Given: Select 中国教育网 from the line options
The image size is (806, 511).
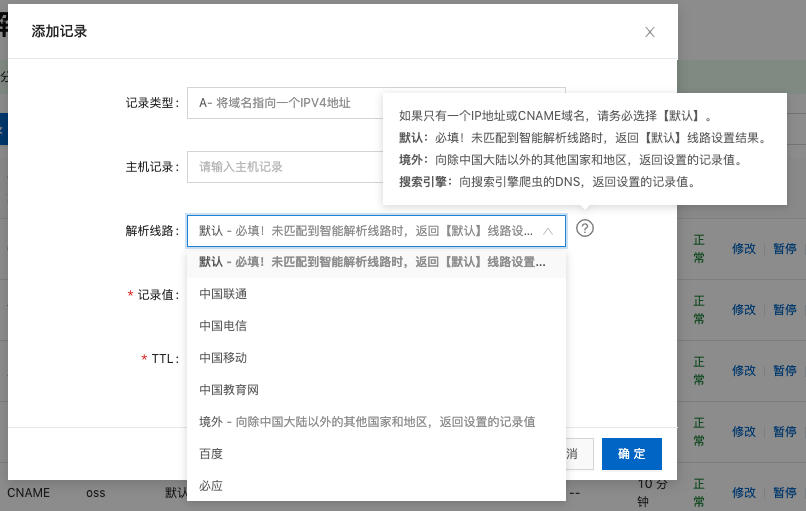Looking at the screenshot, I should pyautogui.click(x=229, y=390).
